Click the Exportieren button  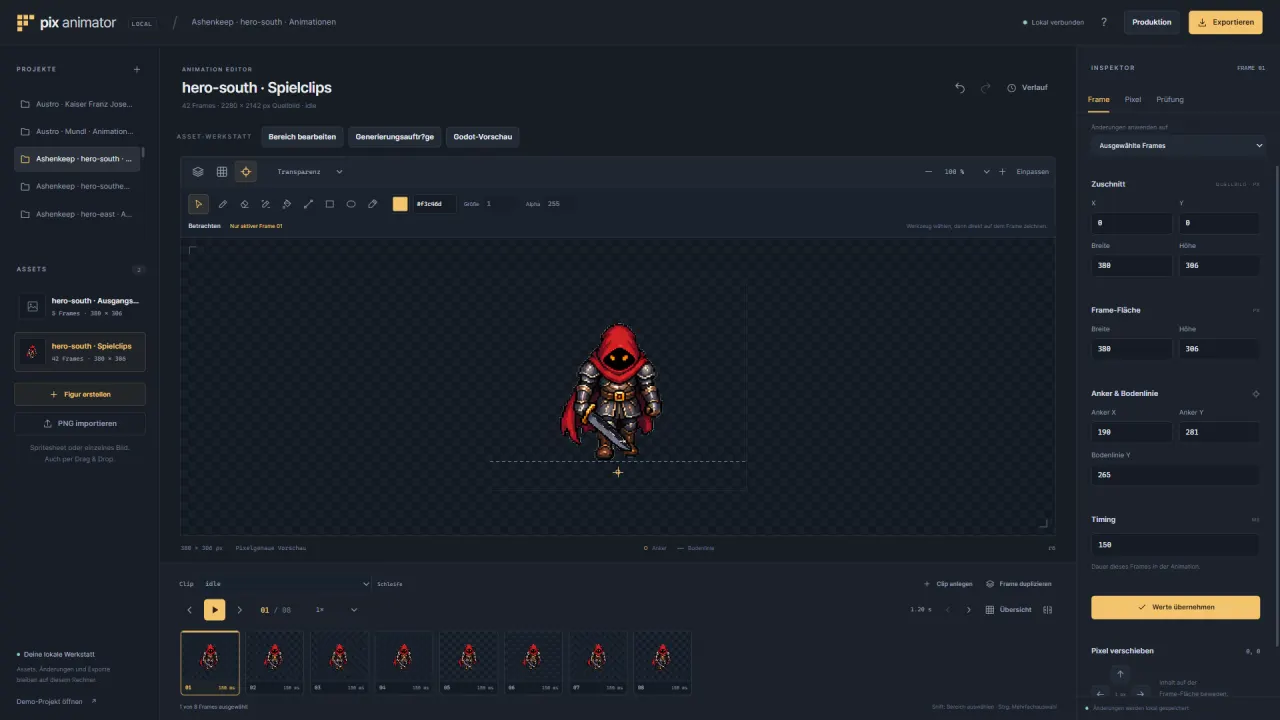[x=1225, y=22]
